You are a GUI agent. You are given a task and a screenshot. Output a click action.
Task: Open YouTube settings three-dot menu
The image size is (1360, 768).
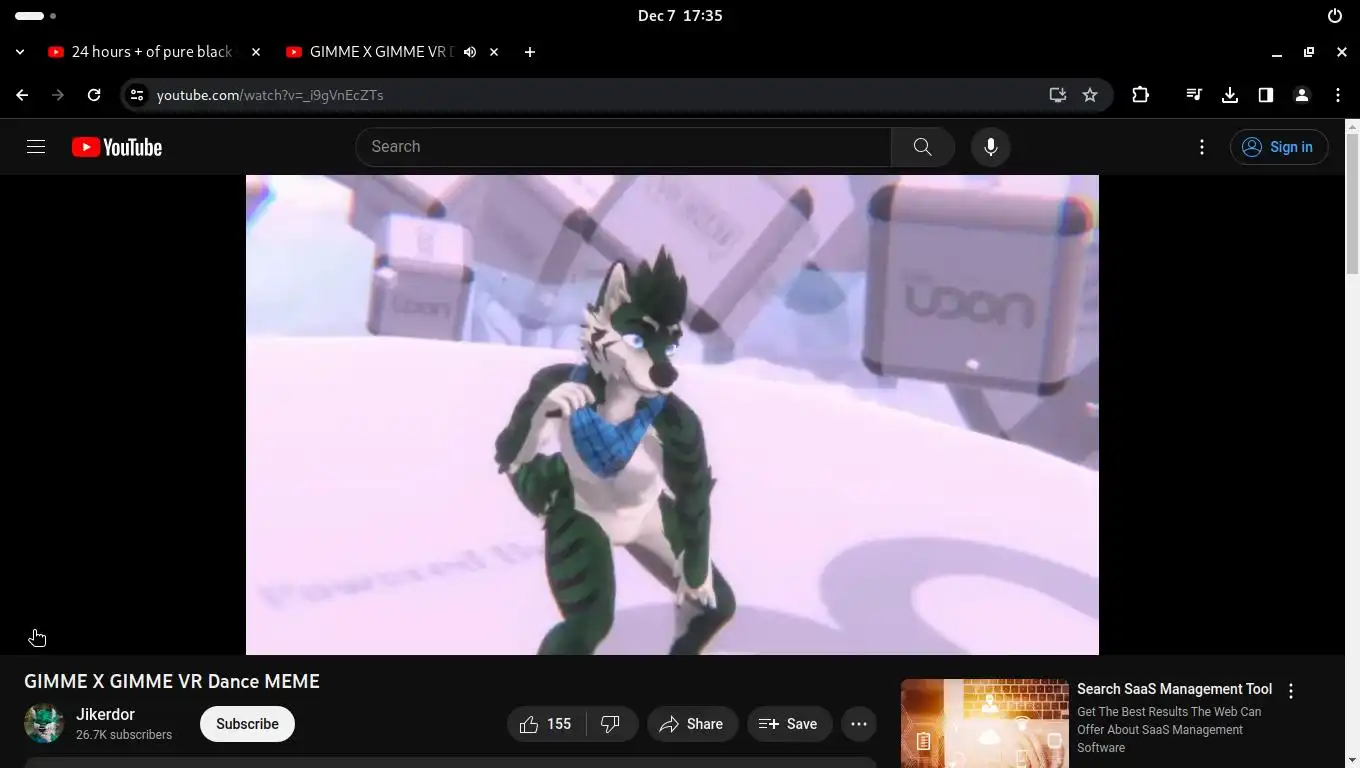pos(1202,147)
